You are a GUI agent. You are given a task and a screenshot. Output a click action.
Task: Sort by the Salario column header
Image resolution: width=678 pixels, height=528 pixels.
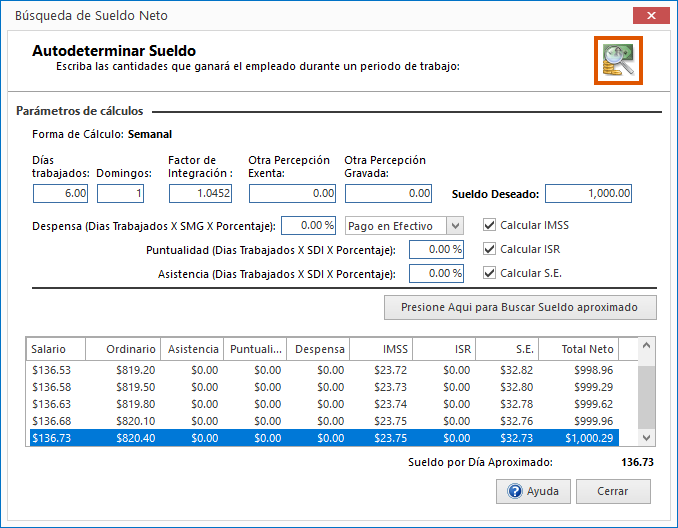coord(55,349)
